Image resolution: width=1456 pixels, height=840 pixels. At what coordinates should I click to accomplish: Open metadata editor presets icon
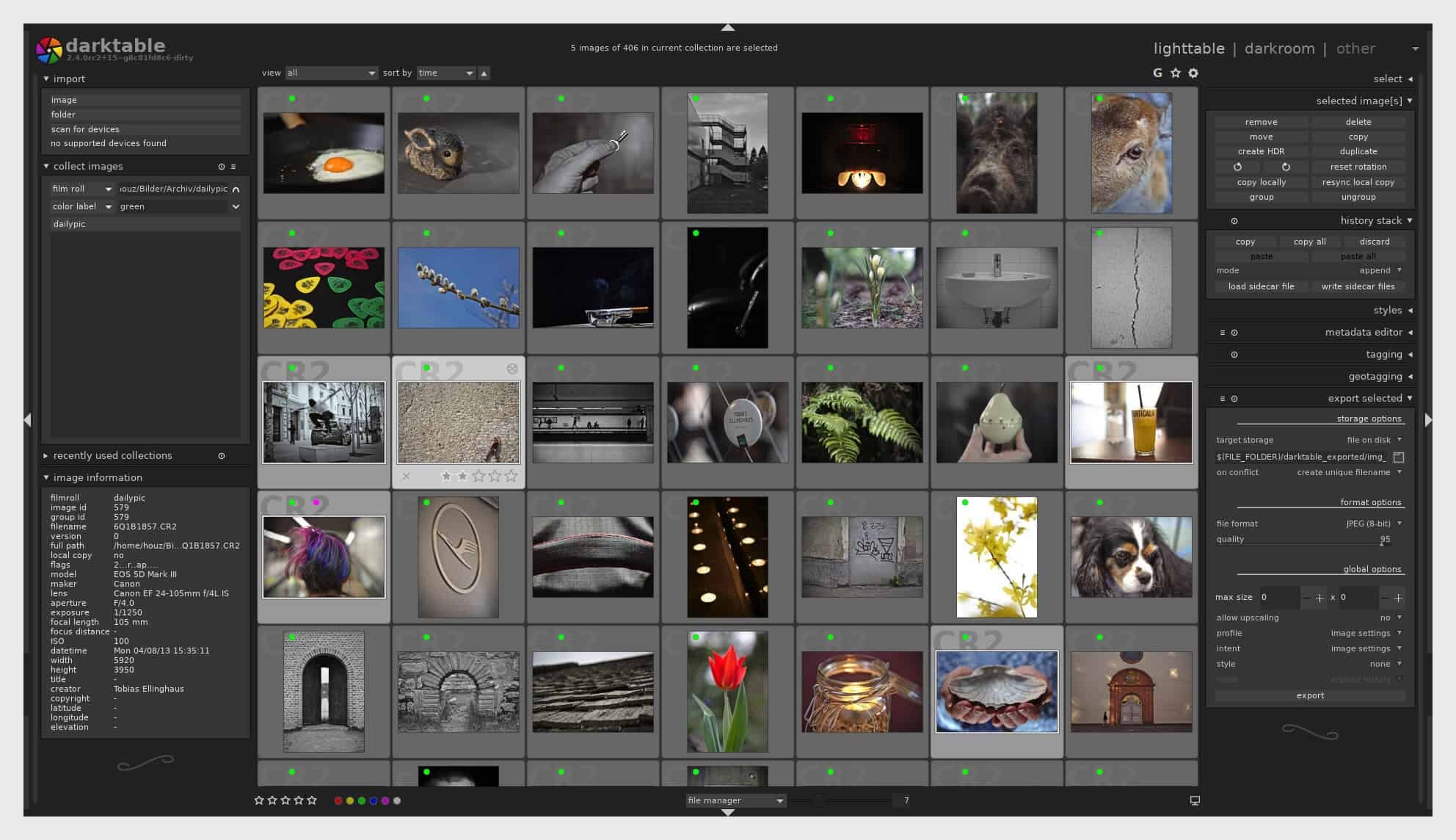click(x=1223, y=333)
